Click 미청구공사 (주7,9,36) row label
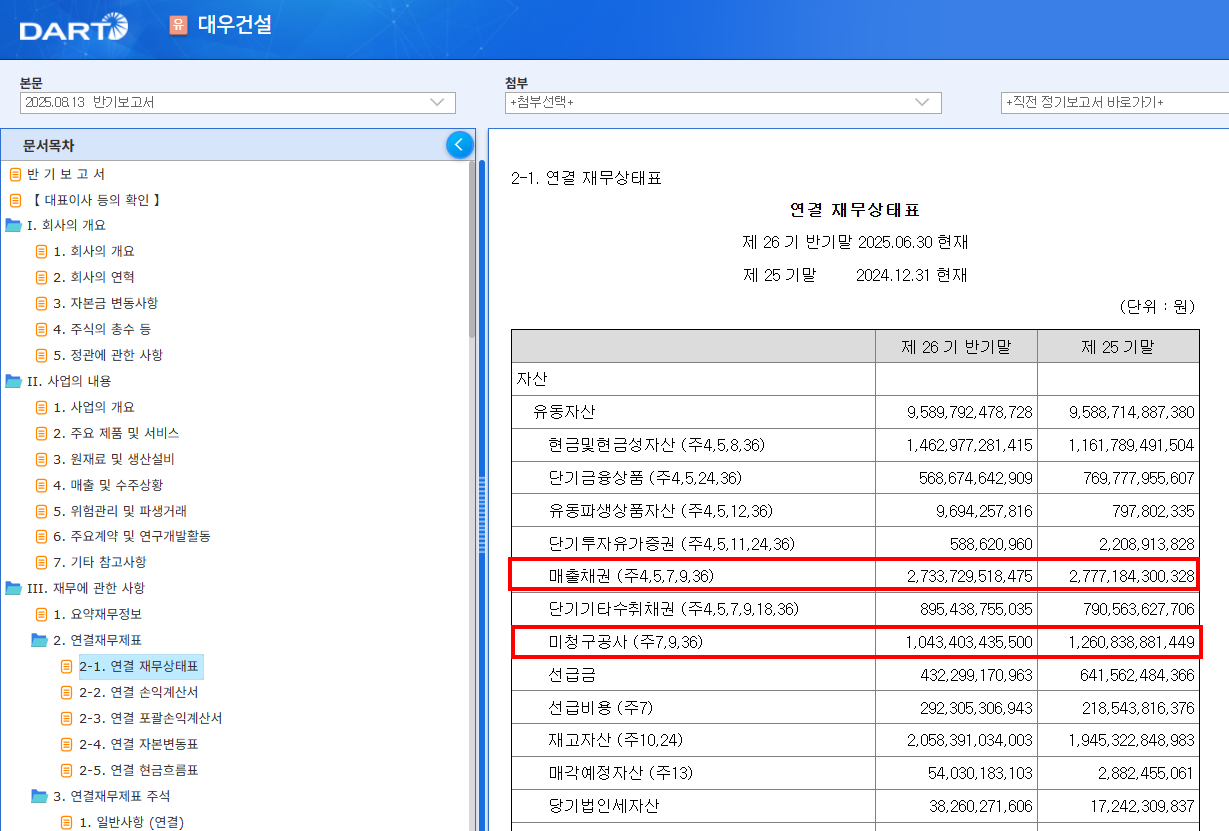 click(x=626, y=642)
